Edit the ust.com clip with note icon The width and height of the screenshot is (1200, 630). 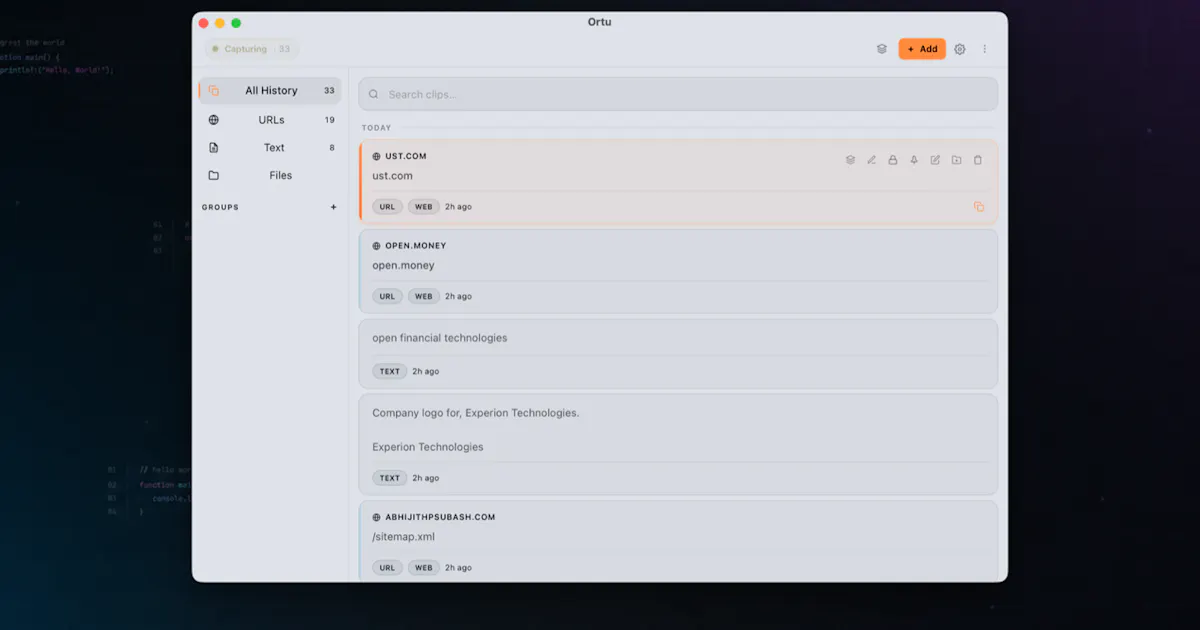click(x=935, y=160)
